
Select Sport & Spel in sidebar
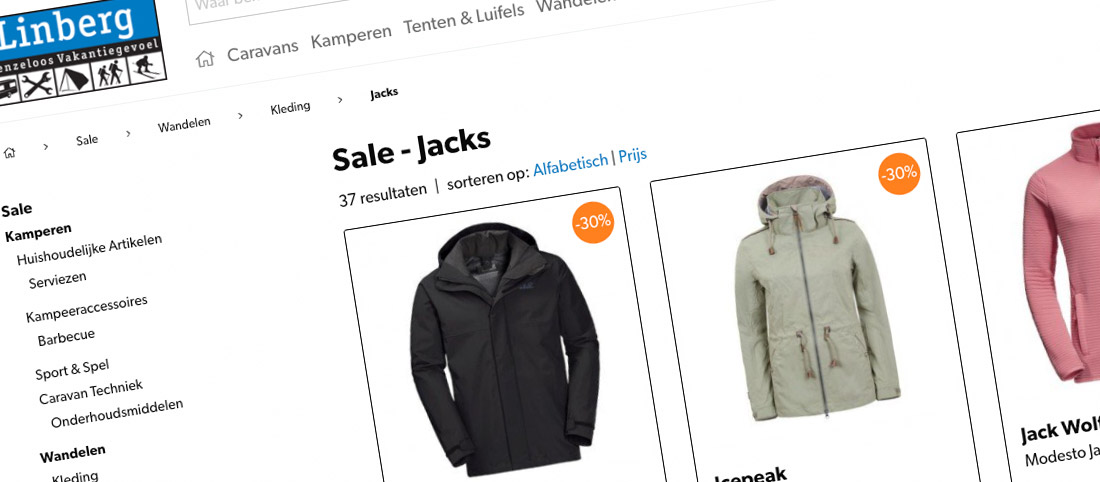72,369
